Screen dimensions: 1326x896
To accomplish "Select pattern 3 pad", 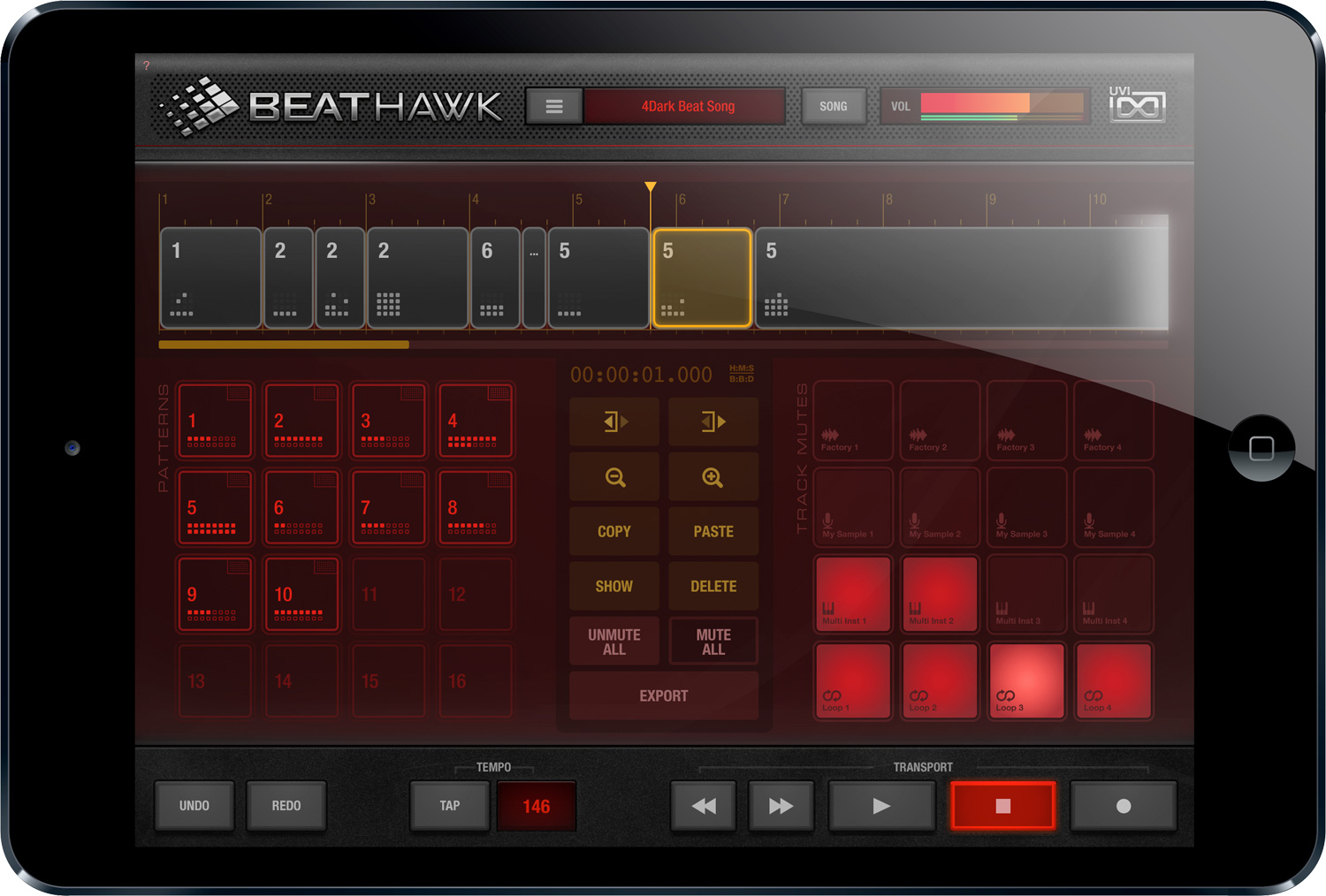I will click(389, 421).
